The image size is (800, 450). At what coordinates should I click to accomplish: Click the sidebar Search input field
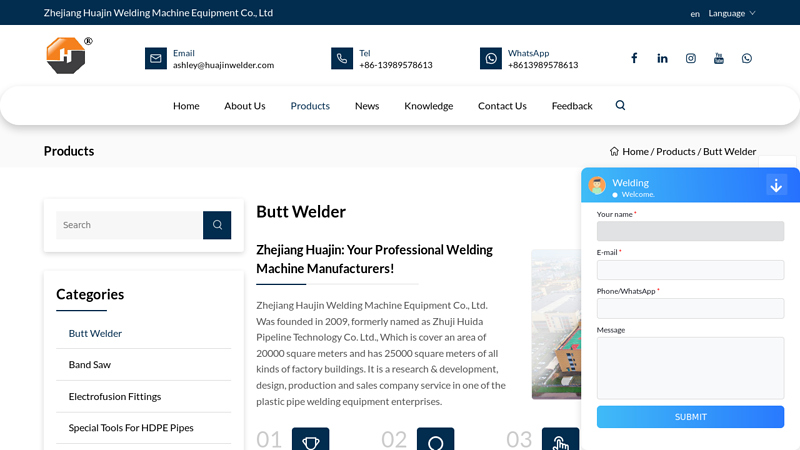pyautogui.click(x=130, y=225)
